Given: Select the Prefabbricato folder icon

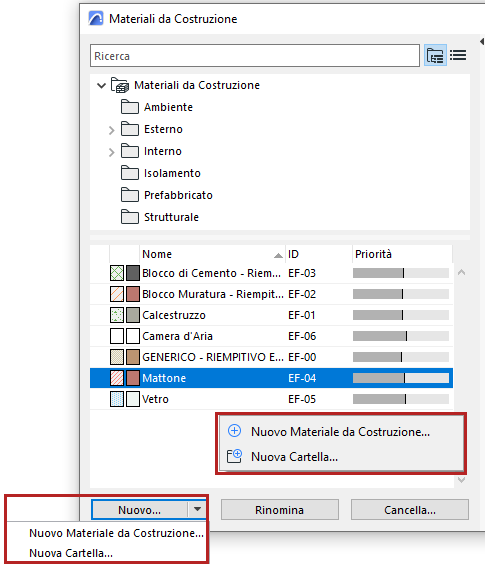Looking at the screenshot, I should (x=130, y=195).
